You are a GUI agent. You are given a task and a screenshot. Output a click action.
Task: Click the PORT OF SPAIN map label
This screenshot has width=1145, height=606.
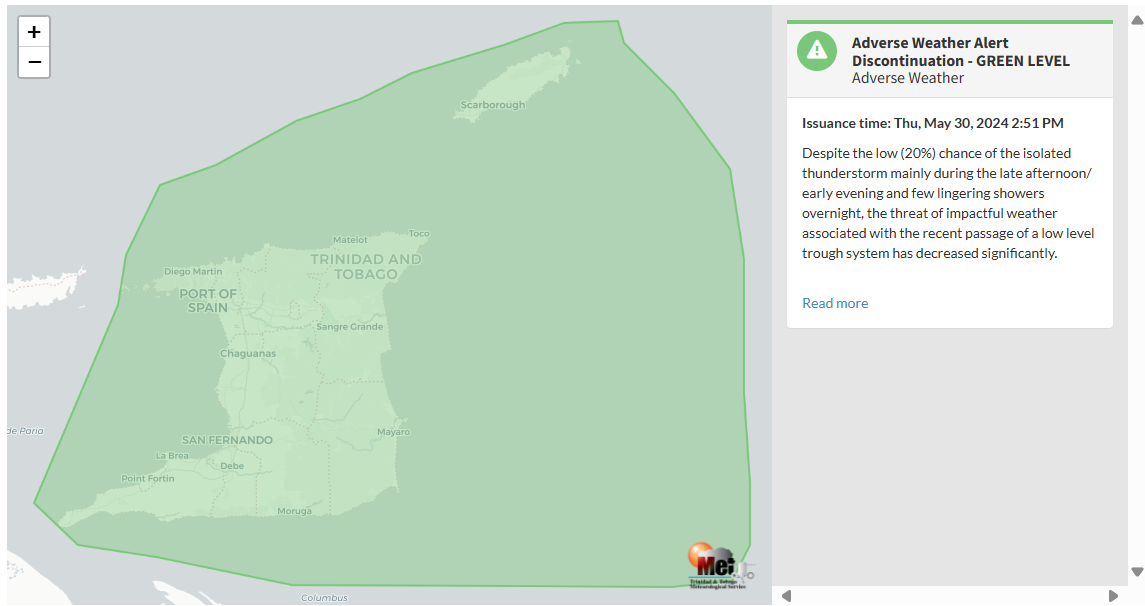point(207,301)
